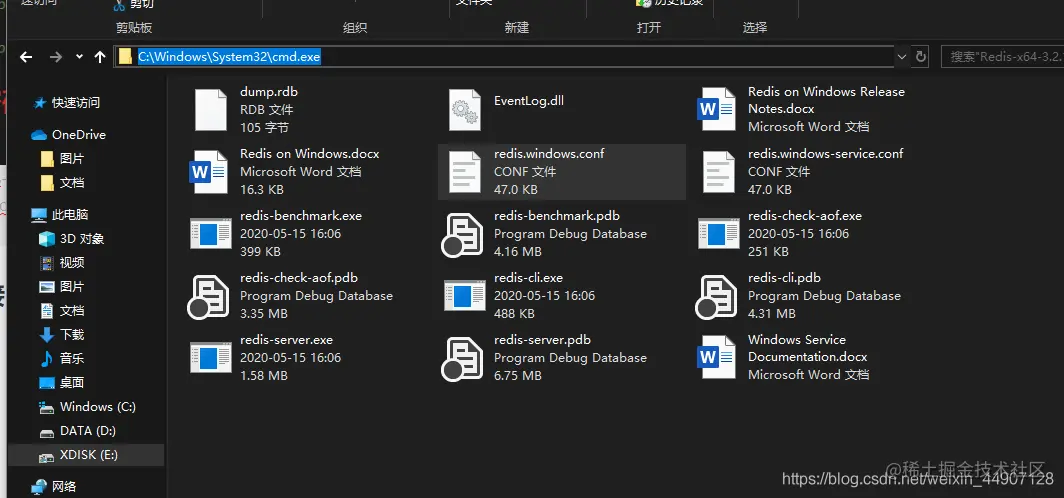Select the redis.windows-service.conf file icon

pyautogui.click(x=719, y=172)
